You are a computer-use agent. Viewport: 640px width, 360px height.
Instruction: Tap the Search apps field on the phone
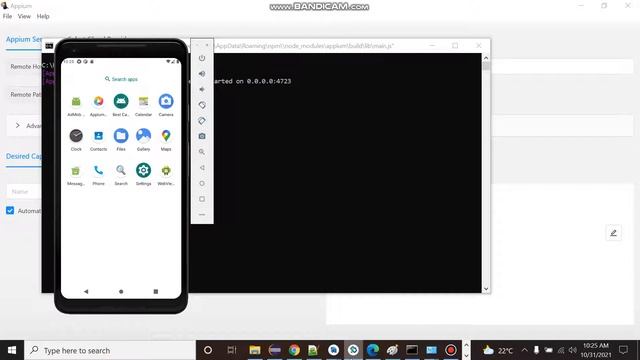[x=121, y=79]
